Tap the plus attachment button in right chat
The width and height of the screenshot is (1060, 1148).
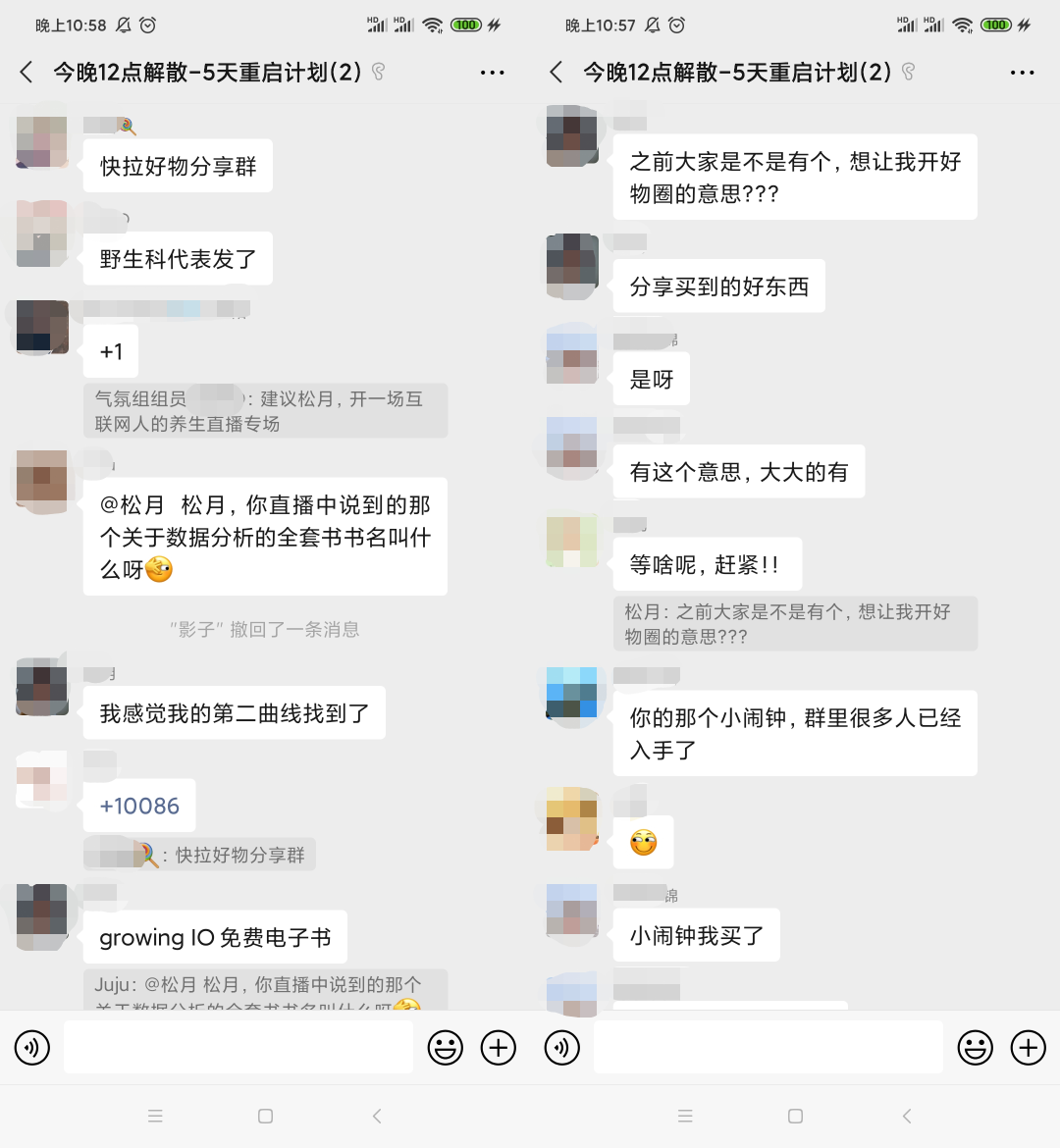[x=1028, y=1048]
